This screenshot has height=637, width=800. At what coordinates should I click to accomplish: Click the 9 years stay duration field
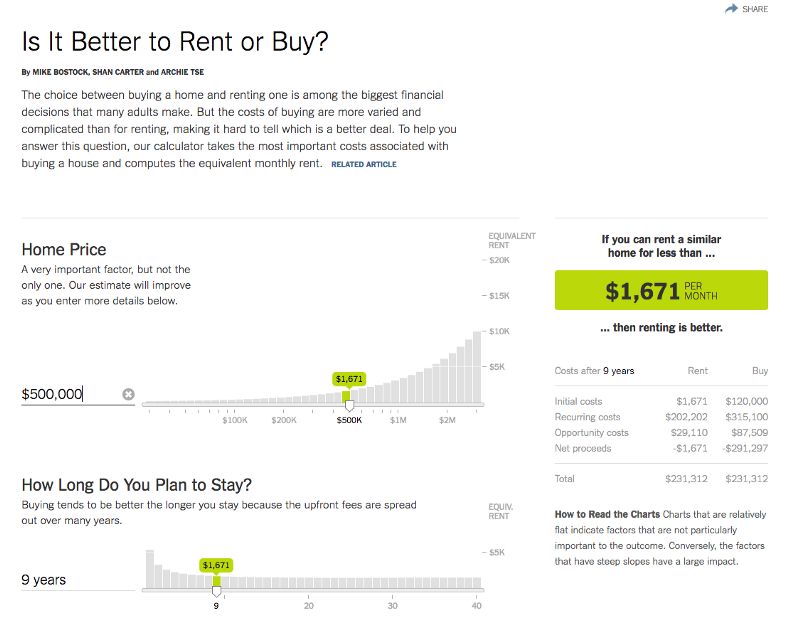pos(78,580)
